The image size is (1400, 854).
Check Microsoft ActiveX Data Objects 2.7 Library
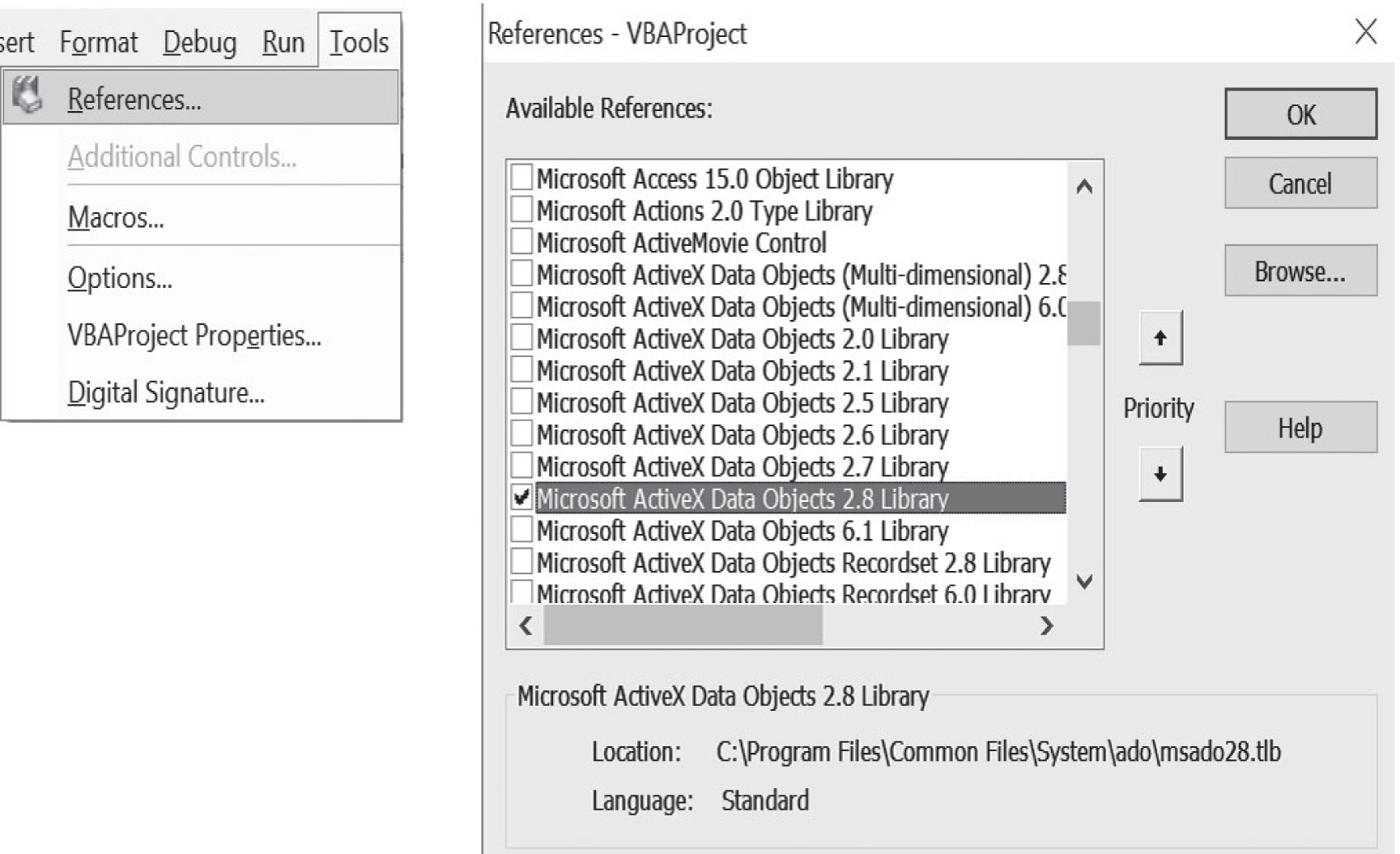point(521,466)
